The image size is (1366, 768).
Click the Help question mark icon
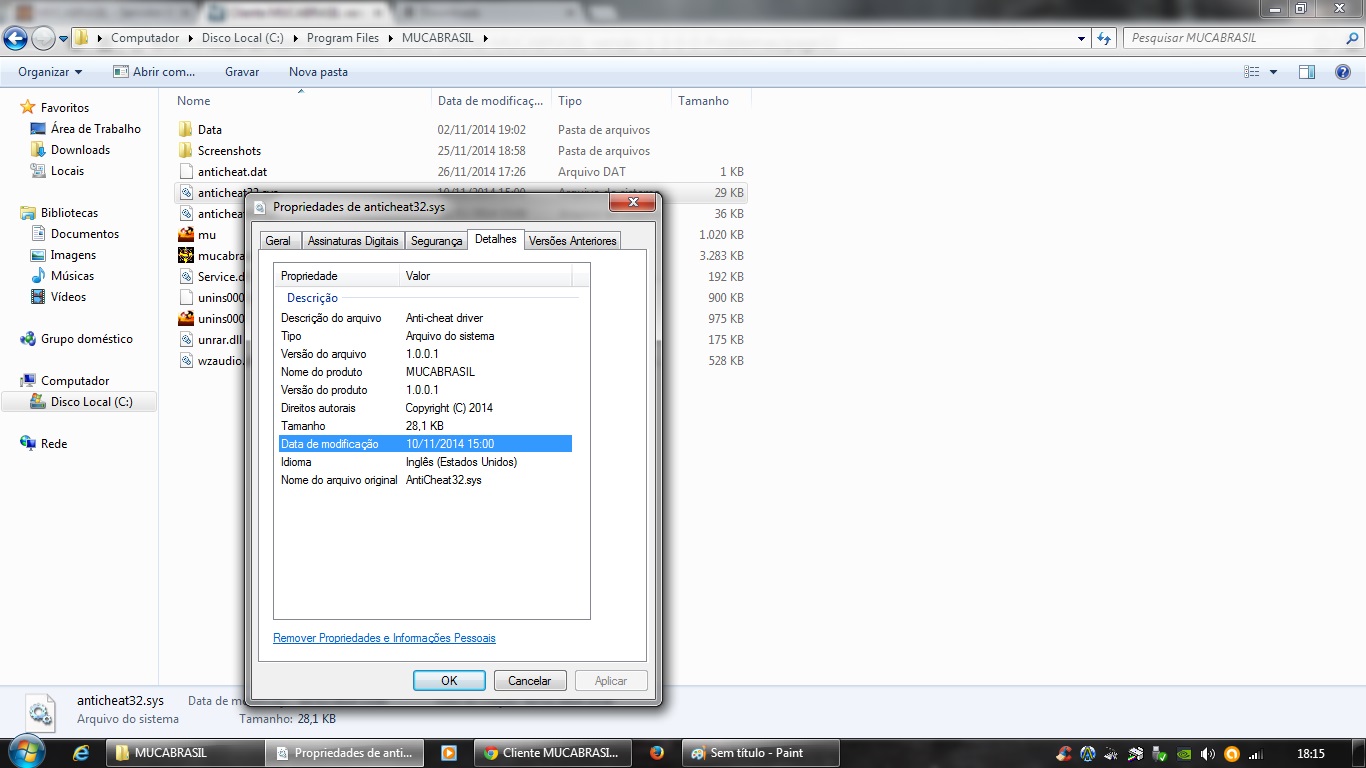1343,72
